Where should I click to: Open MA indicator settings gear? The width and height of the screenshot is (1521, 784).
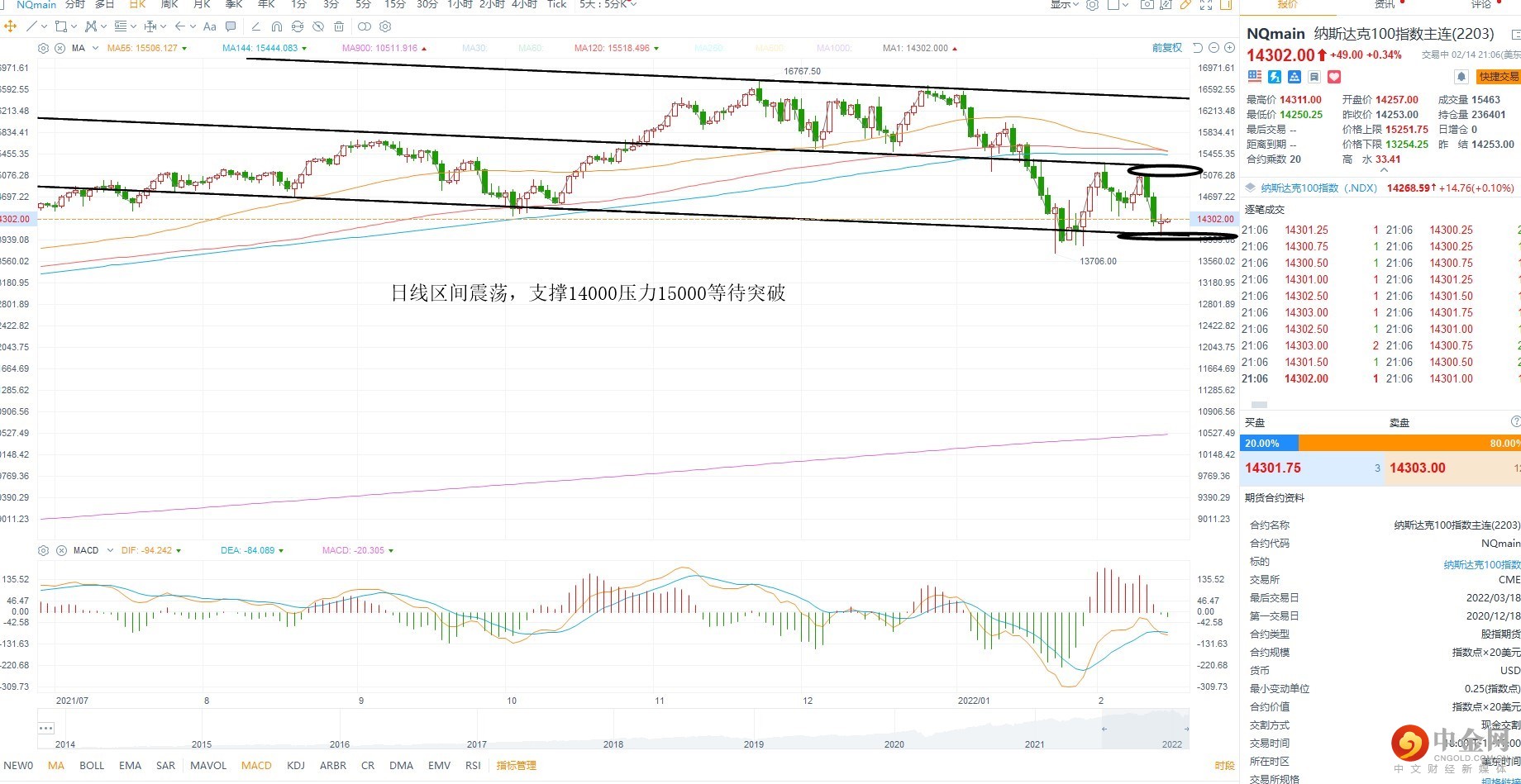44,48
